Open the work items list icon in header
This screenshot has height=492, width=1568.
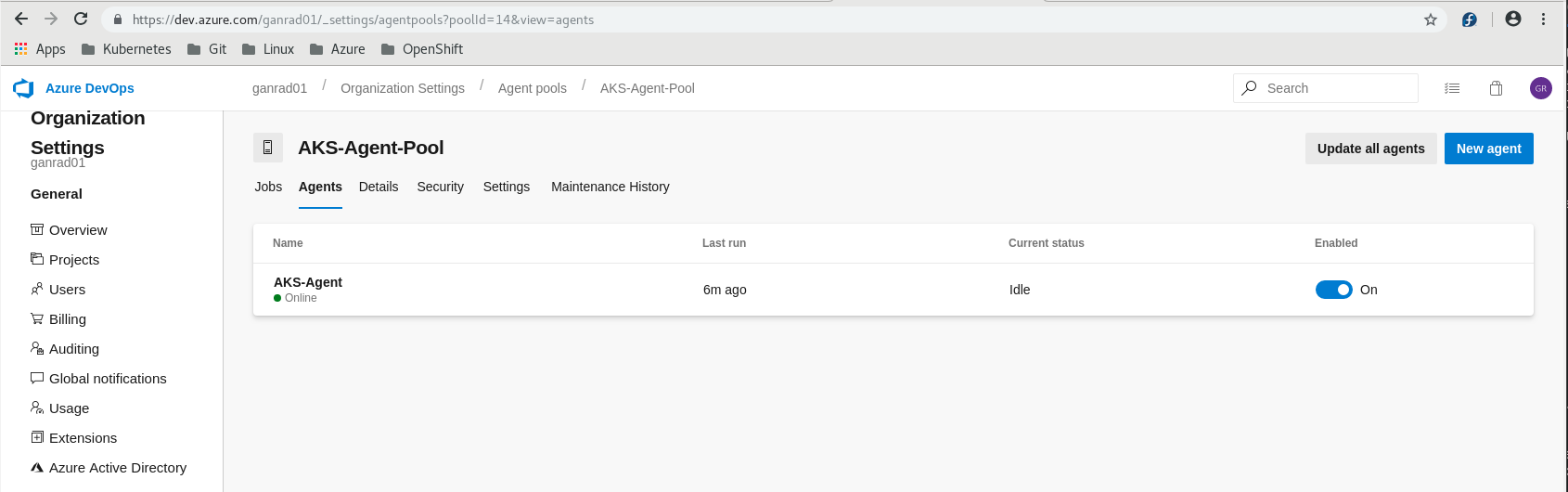coord(1452,88)
